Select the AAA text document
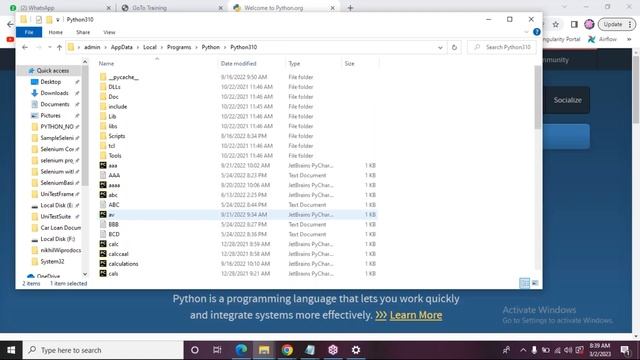The height and width of the screenshot is (360, 640). [114, 175]
